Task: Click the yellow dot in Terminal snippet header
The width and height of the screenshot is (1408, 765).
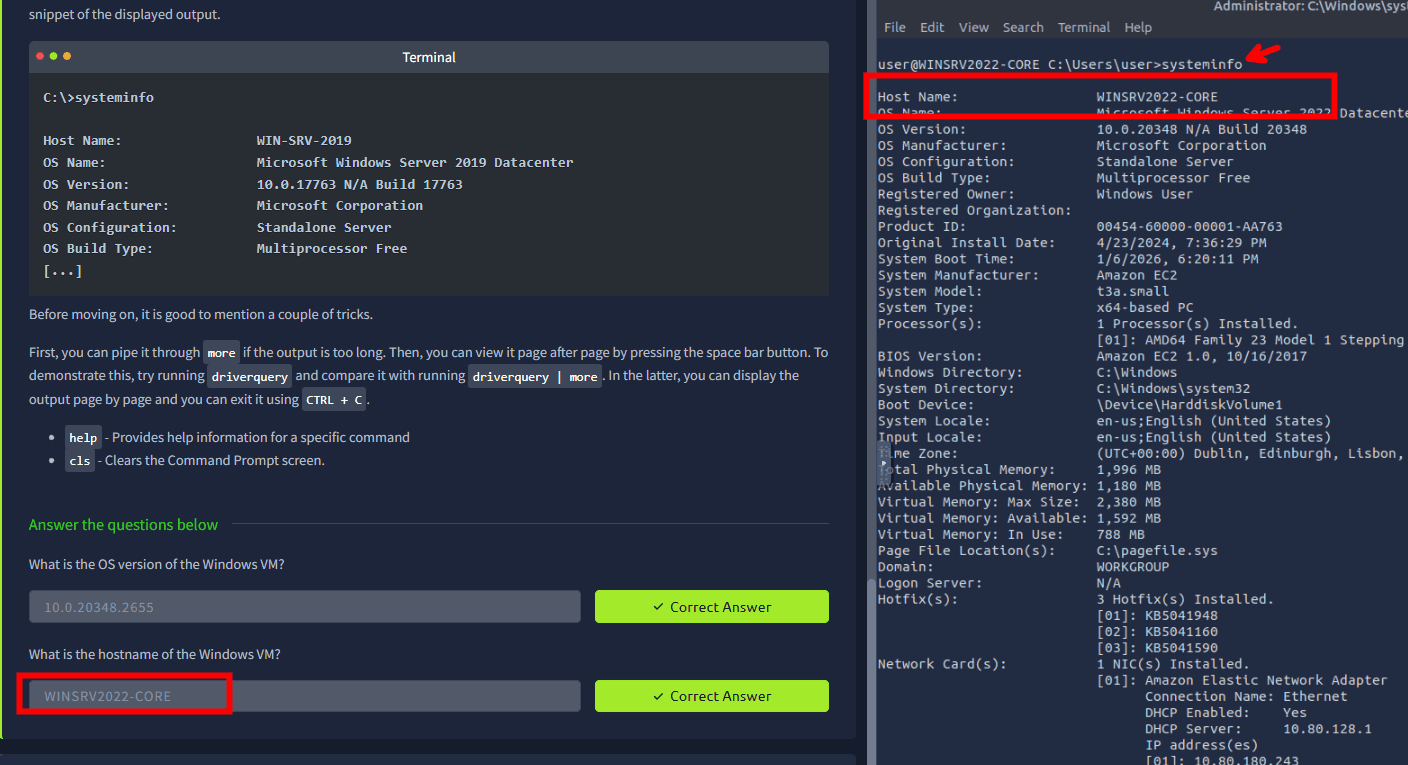Action: tap(54, 57)
